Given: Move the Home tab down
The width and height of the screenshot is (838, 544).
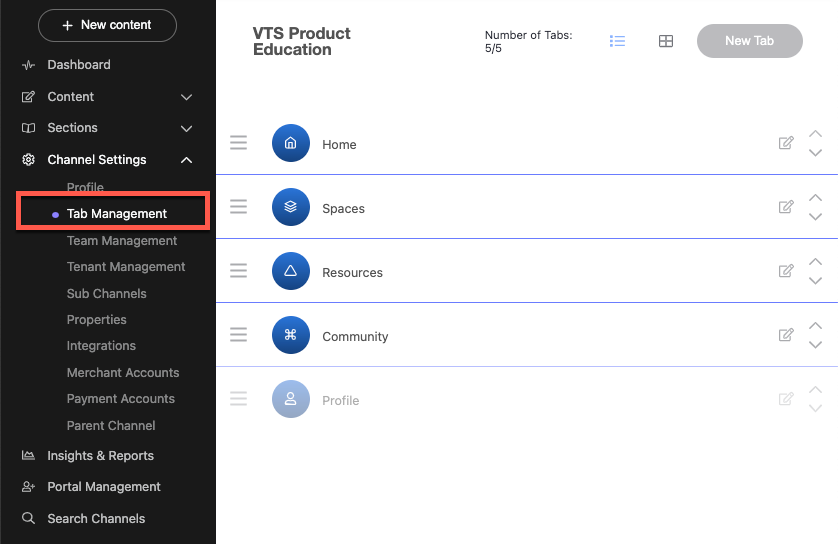Looking at the screenshot, I should pos(815,153).
